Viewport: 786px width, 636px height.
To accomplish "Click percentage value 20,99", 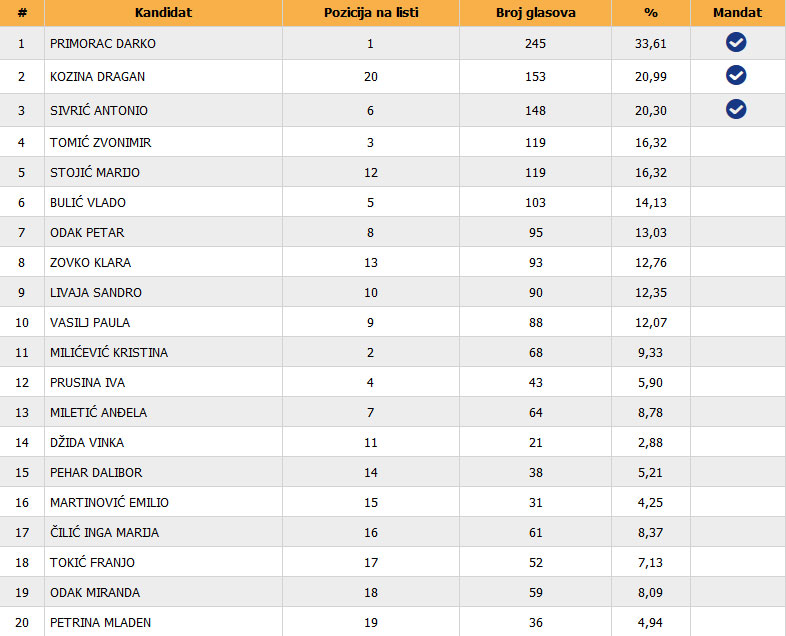I will click(650, 77).
